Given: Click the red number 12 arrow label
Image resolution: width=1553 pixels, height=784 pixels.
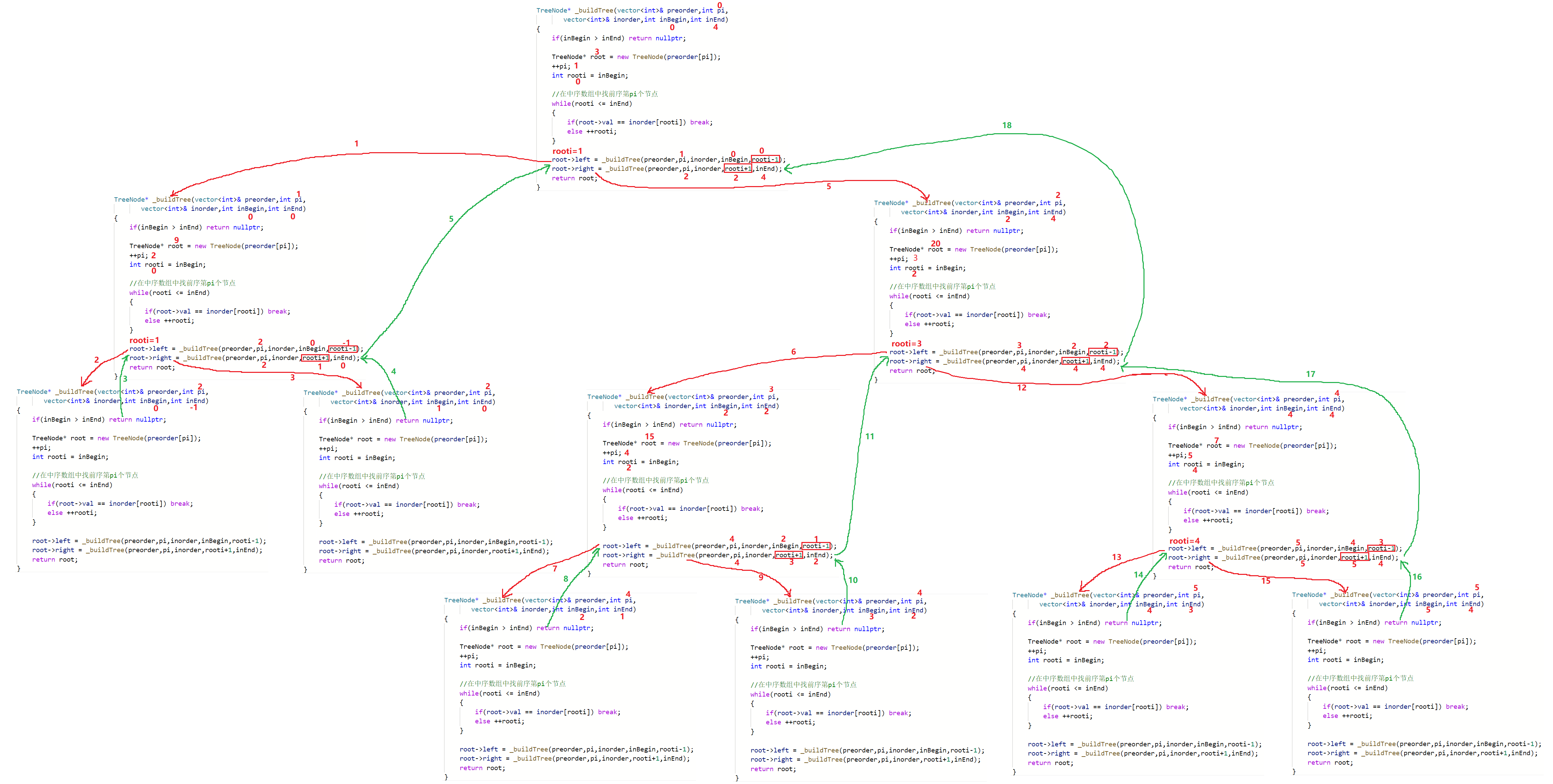Looking at the screenshot, I should [x=1021, y=387].
